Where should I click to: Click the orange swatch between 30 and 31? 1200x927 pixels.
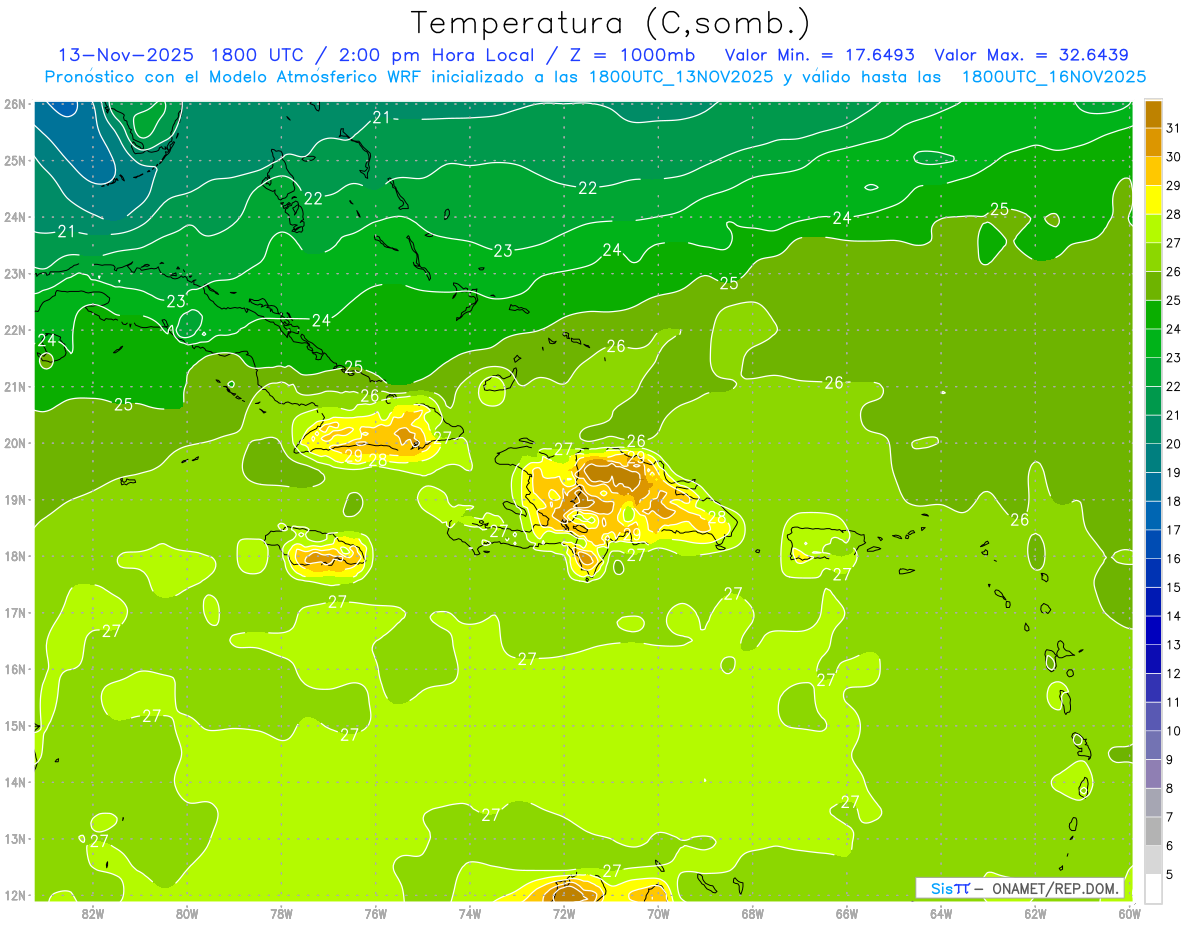click(1153, 142)
